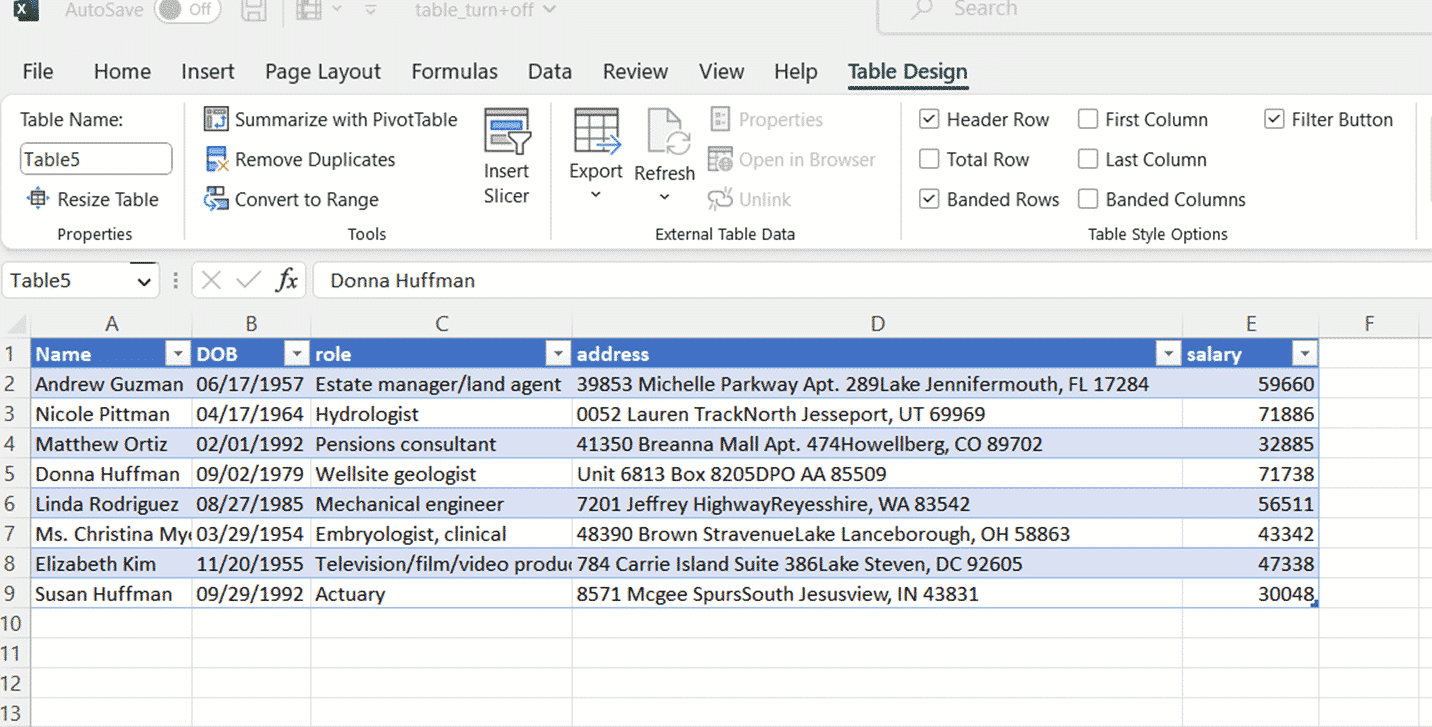Select the salary cell 71738

(x=1250, y=474)
